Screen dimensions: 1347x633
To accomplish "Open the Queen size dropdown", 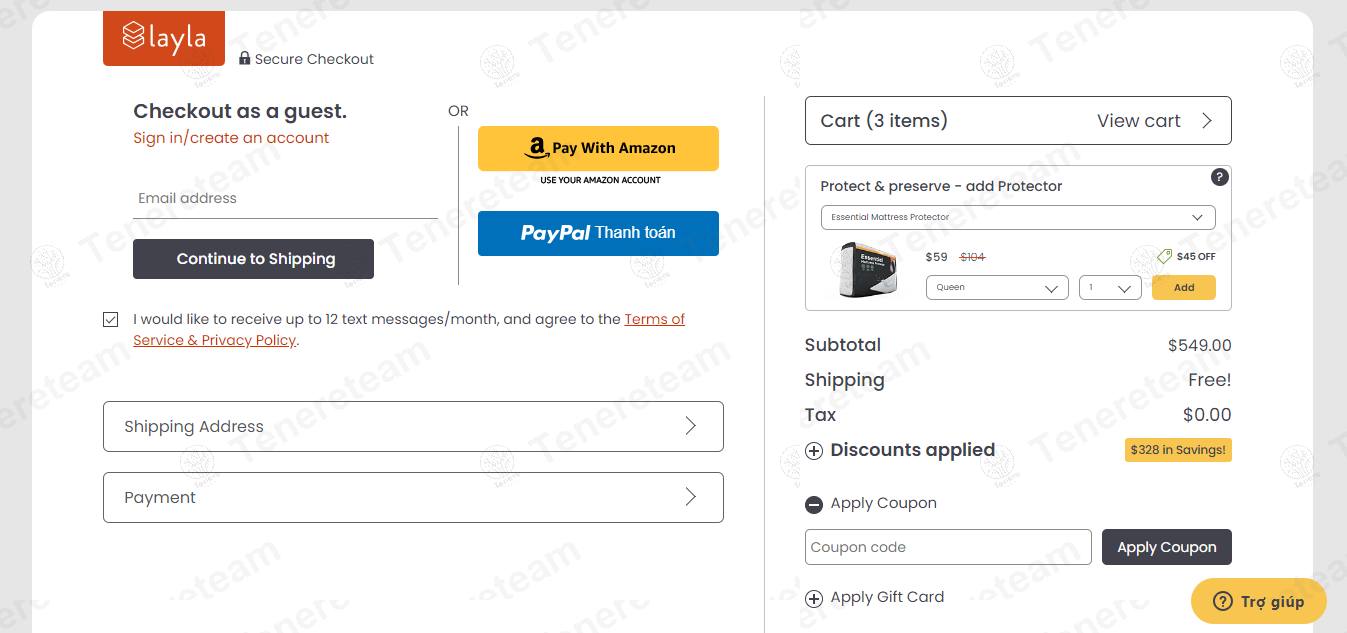I will coord(997,288).
